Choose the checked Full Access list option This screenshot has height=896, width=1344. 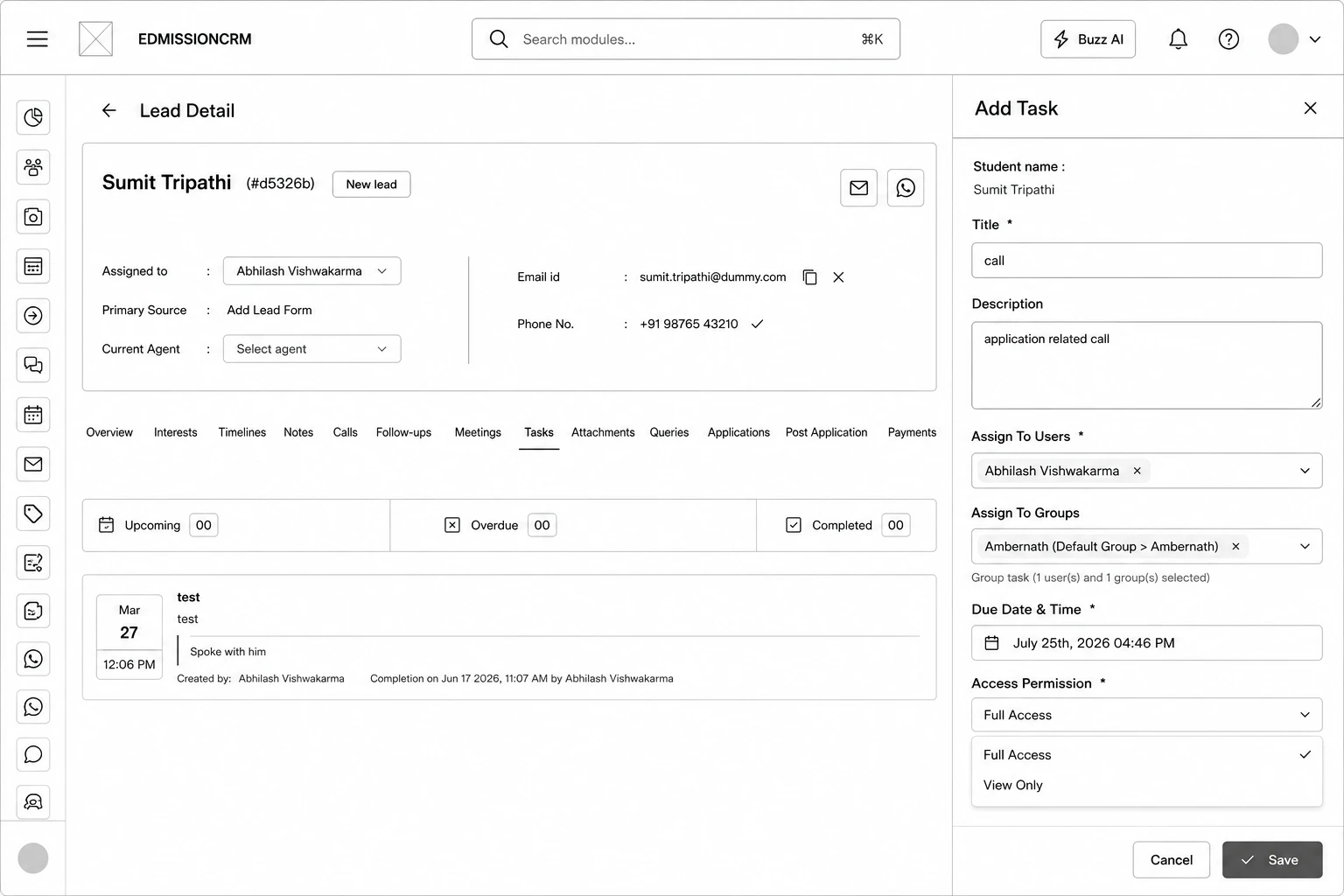1146,754
